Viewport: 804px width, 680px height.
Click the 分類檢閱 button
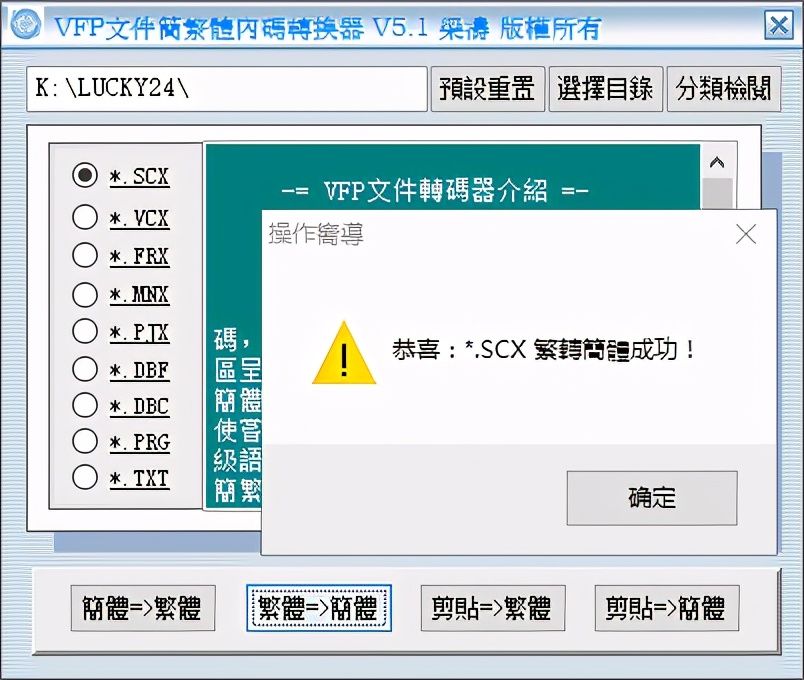pos(723,89)
